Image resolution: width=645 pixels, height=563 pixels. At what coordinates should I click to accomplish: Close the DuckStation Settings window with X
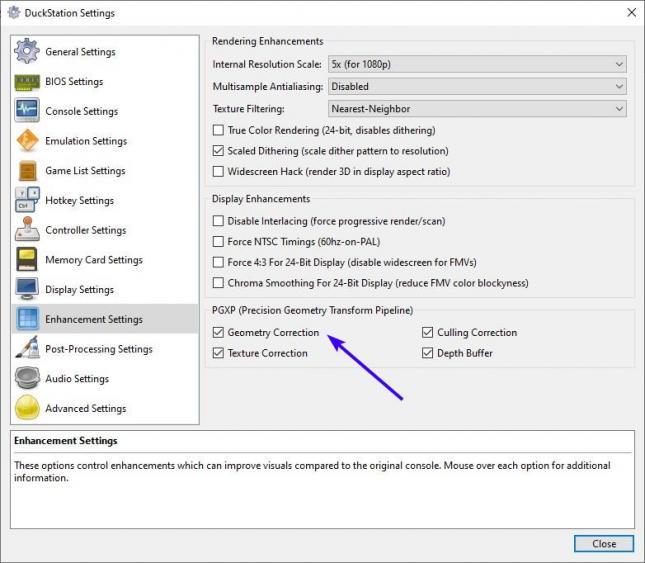(x=631, y=12)
